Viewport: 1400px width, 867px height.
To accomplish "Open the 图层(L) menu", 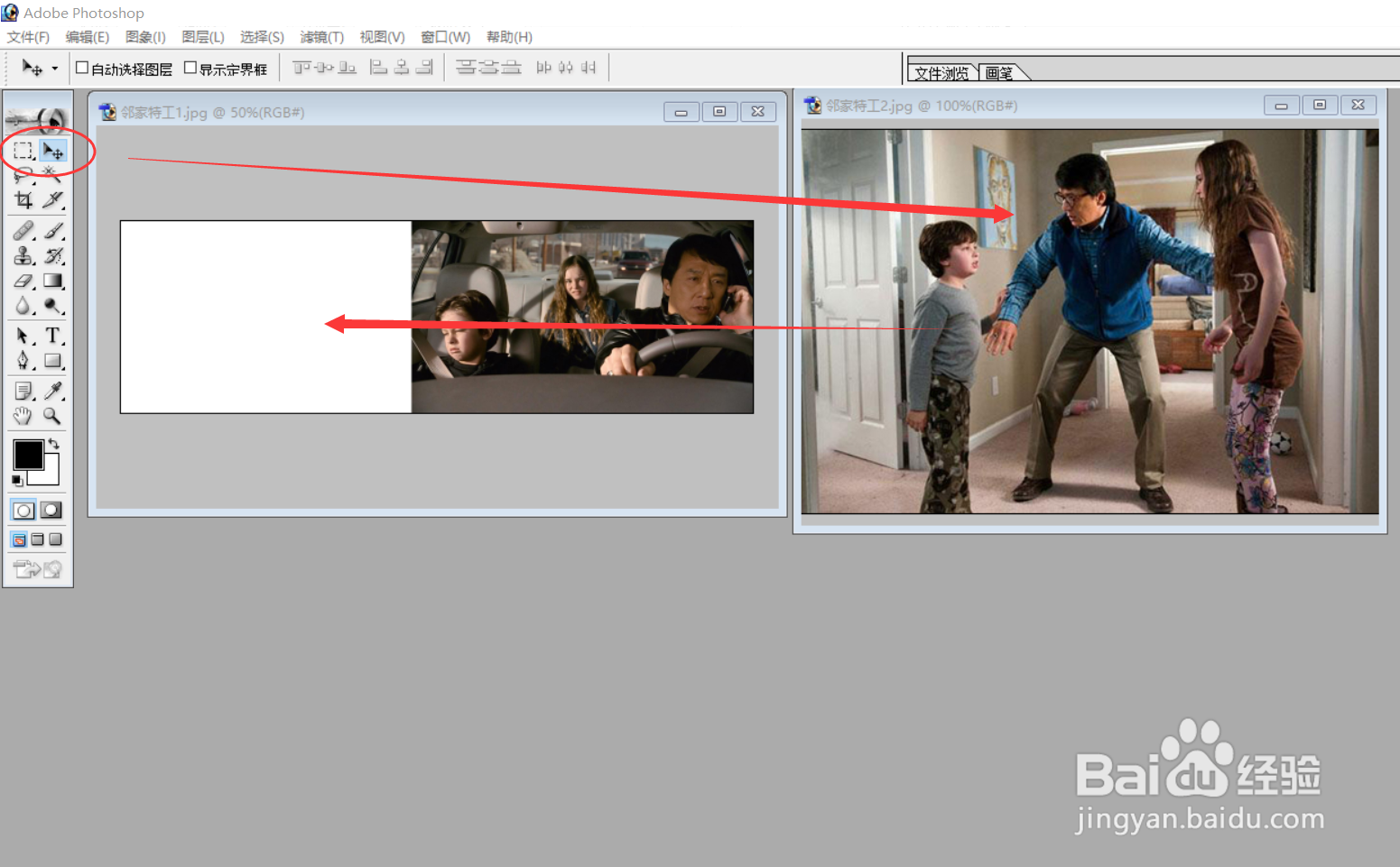I will tap(203, 37).
